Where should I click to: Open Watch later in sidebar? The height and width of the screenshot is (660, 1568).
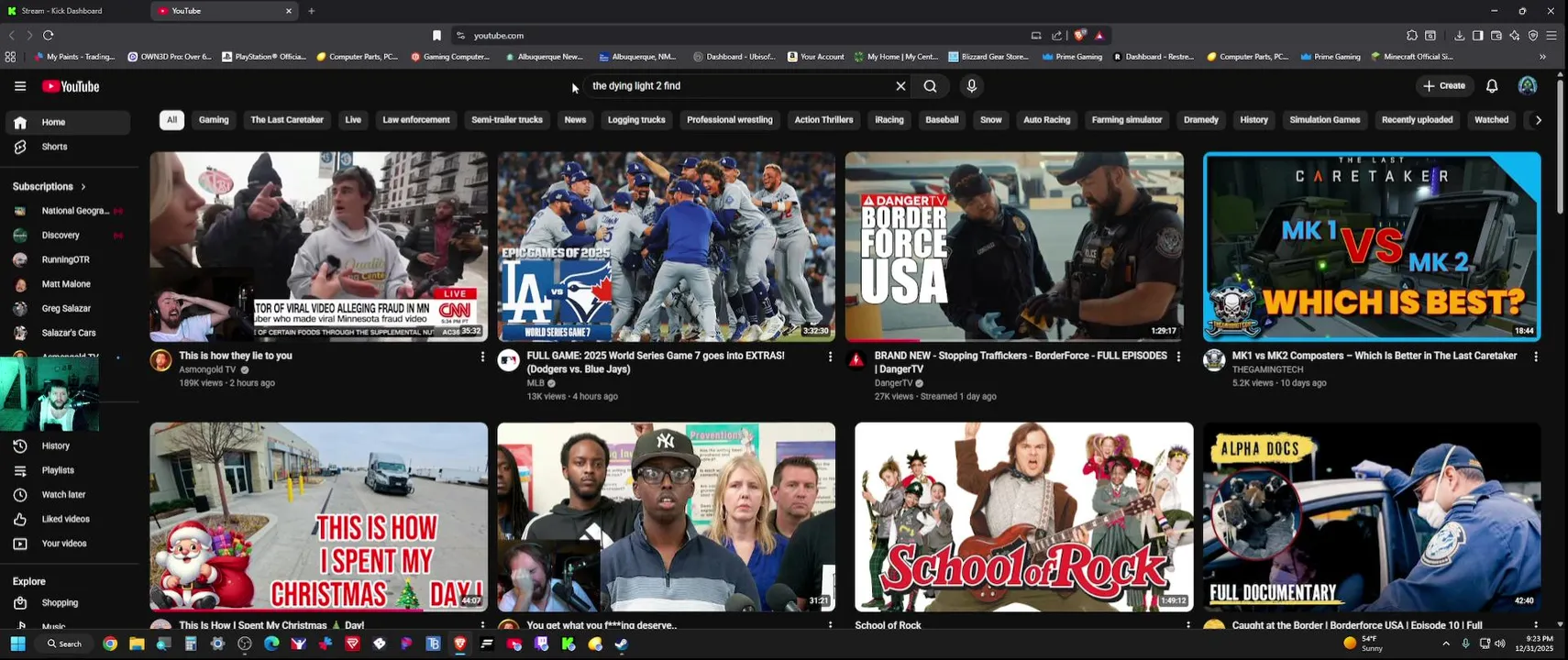tap(67, 495)
